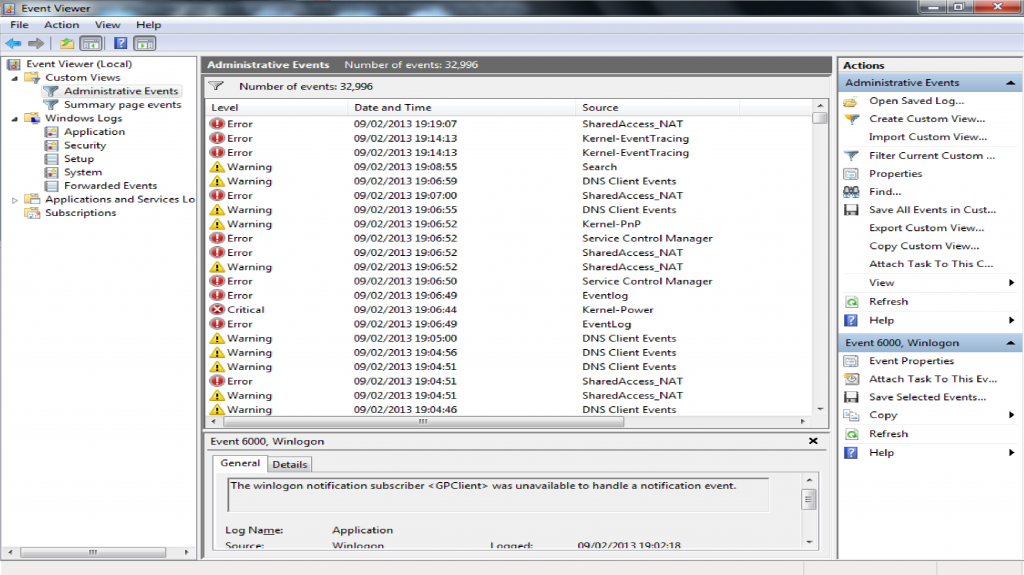1024x575 pixels.
Task: Expand Help submenu arrow under Event 6000
Action: pos(1012,452)
